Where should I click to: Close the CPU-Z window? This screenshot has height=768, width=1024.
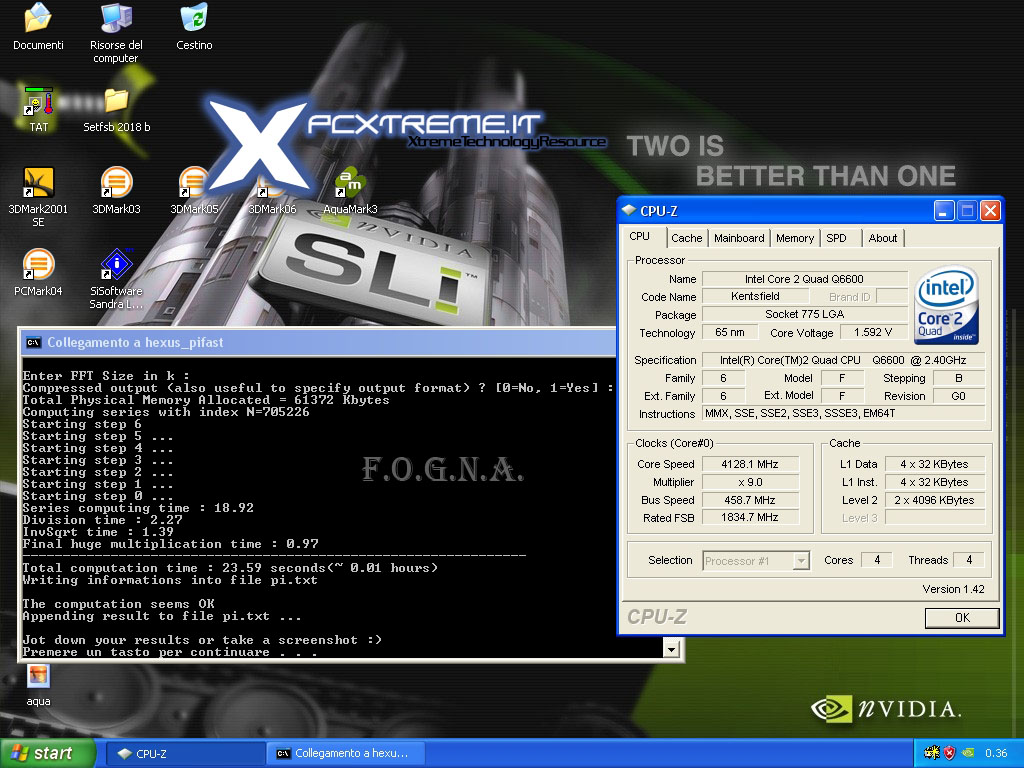[991, 210]
